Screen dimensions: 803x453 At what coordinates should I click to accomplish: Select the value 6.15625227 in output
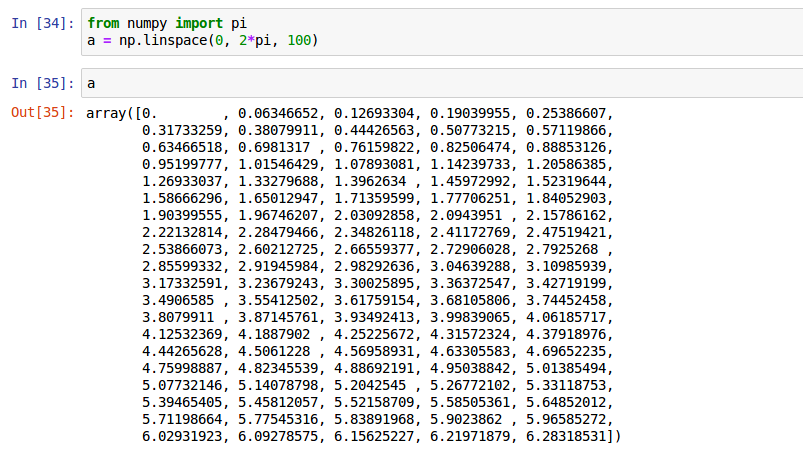click(x=374, y=436)
